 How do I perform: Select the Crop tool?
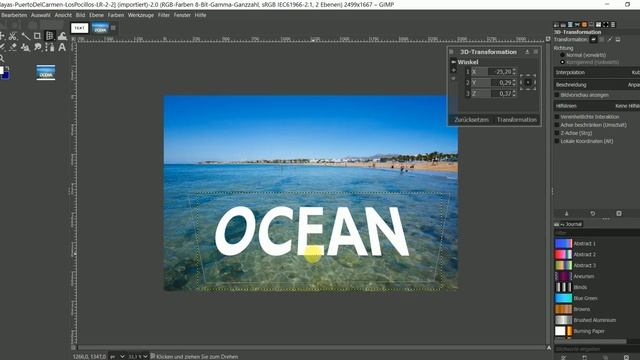click(x=37, y=36)
